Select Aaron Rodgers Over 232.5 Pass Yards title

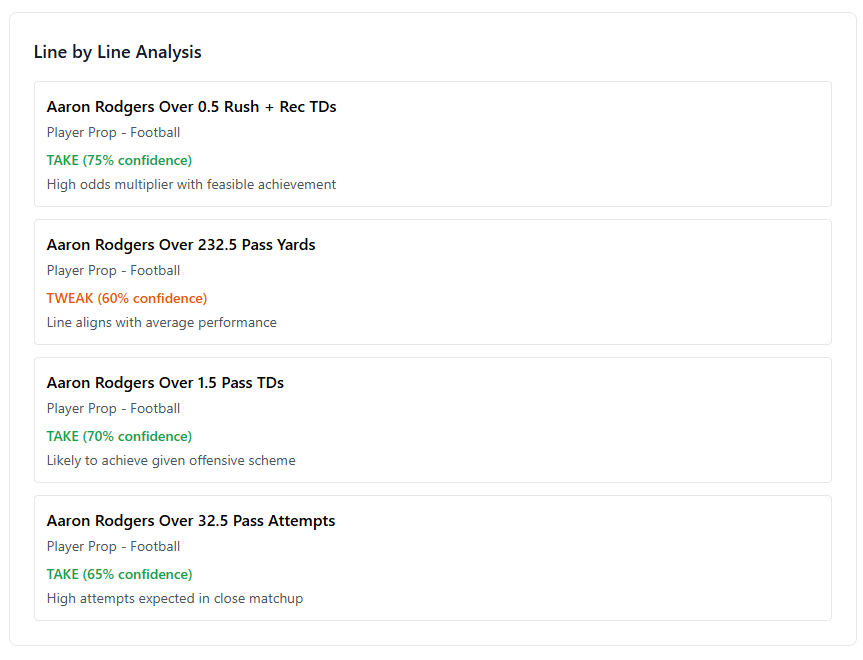(181, 245)
